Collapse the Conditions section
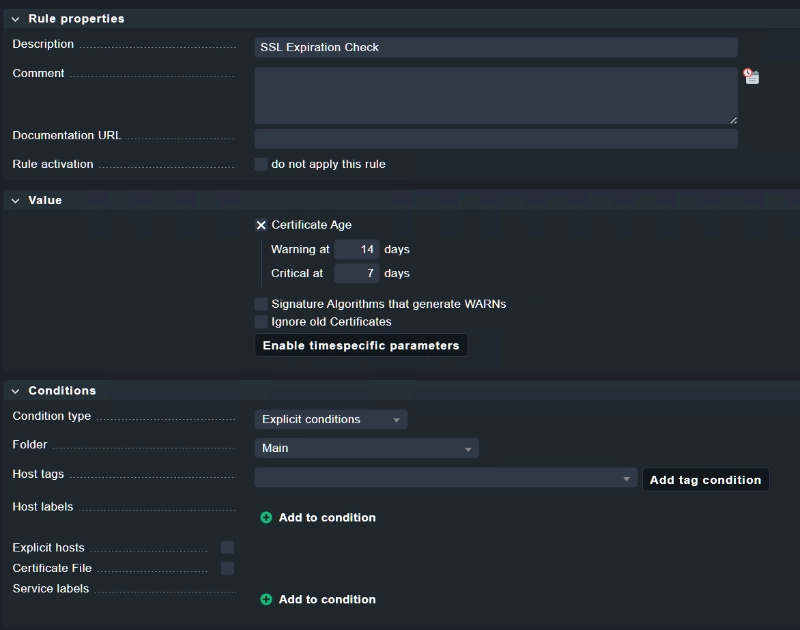 [x=16, y=391]
